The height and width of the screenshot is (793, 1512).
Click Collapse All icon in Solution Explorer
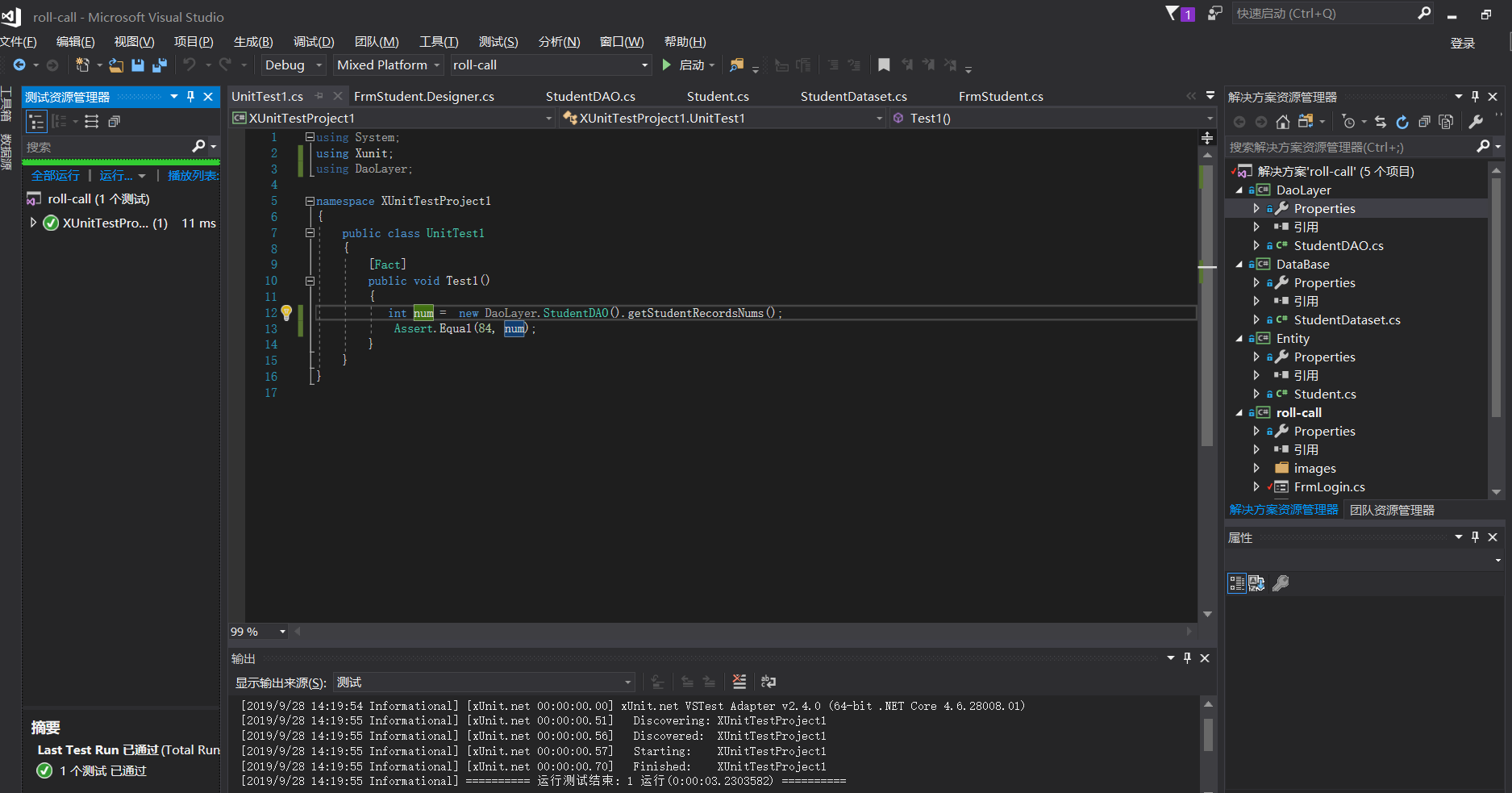click(1424, 122)
